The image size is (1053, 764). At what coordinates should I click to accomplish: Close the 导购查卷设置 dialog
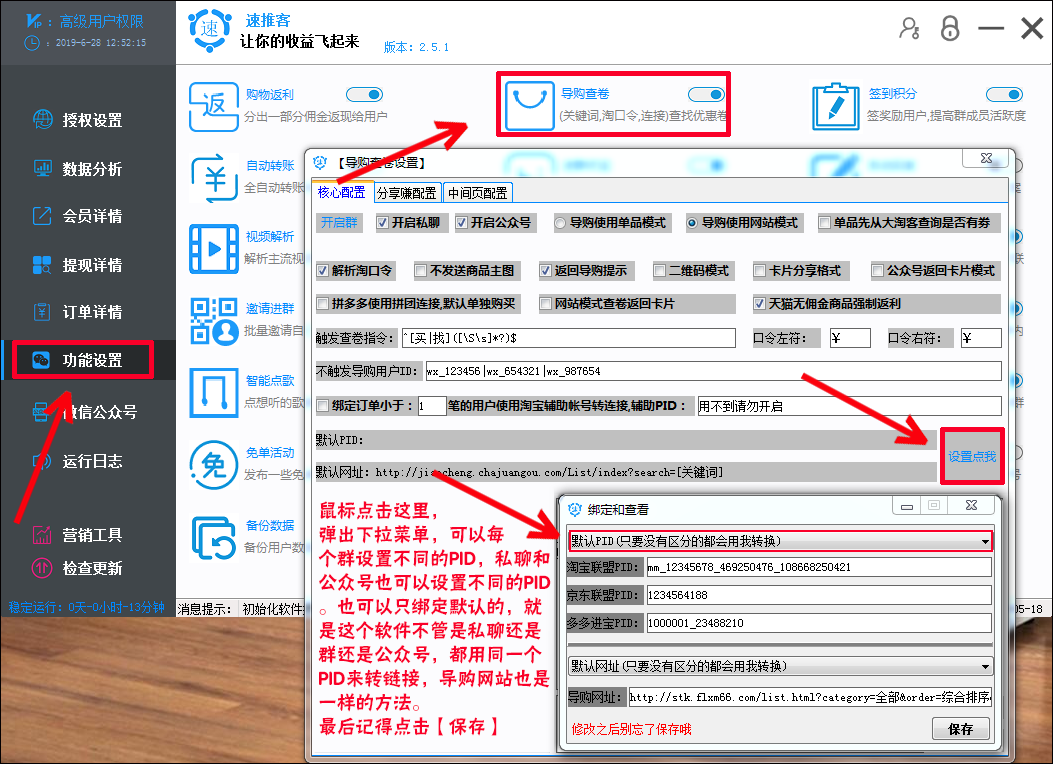(x=986, y=158)
